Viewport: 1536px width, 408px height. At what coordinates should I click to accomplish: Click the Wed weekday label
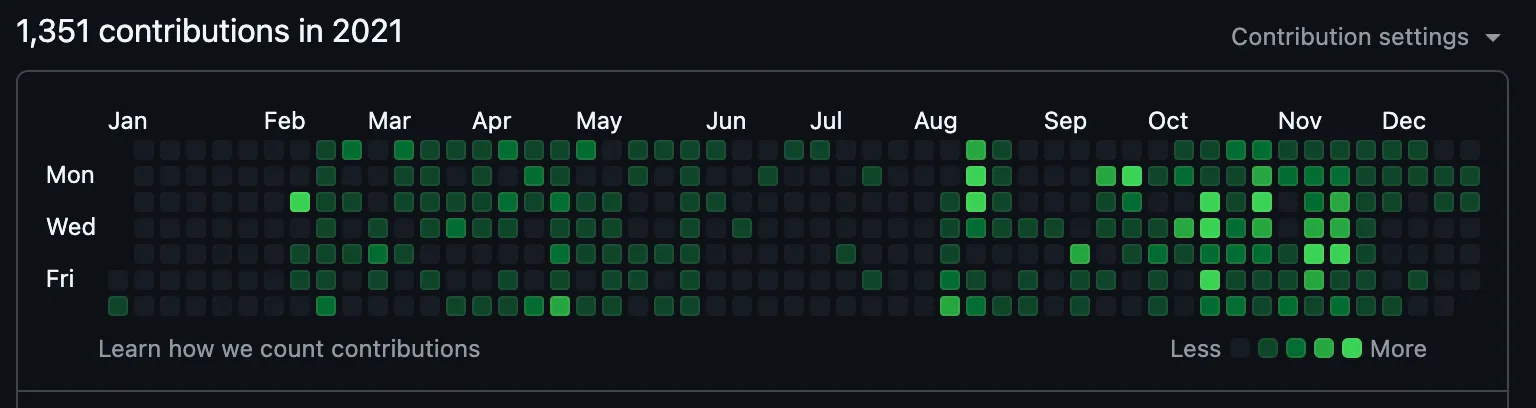(70, 227)
